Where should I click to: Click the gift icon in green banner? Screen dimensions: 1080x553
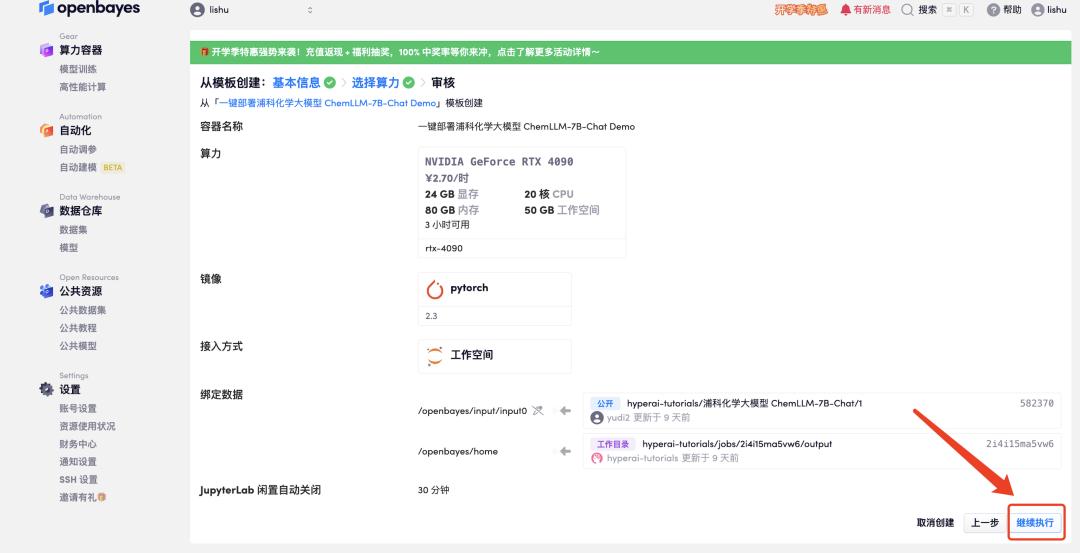(205, 52)
